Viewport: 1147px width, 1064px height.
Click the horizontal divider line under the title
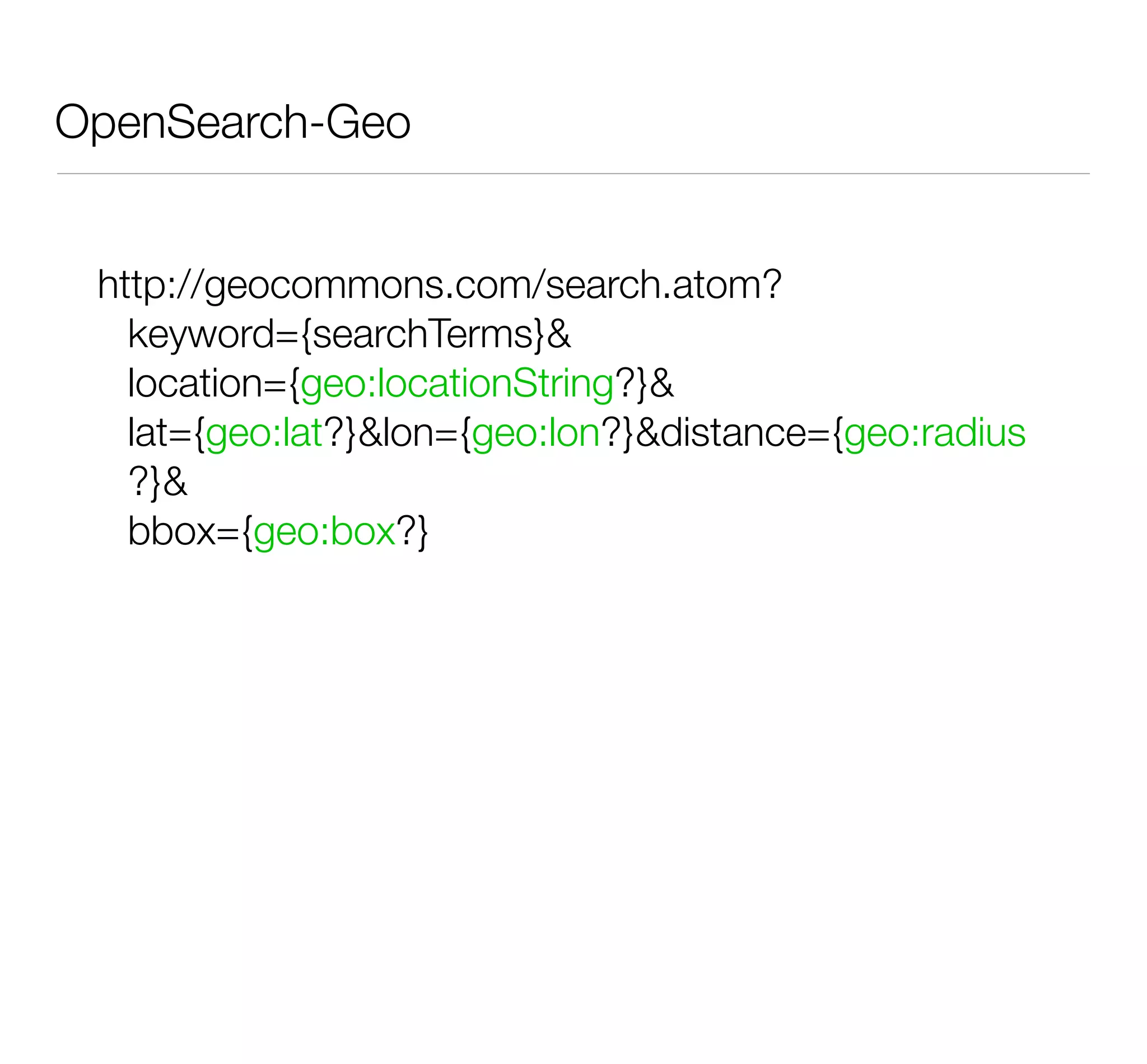click(573, 173)
